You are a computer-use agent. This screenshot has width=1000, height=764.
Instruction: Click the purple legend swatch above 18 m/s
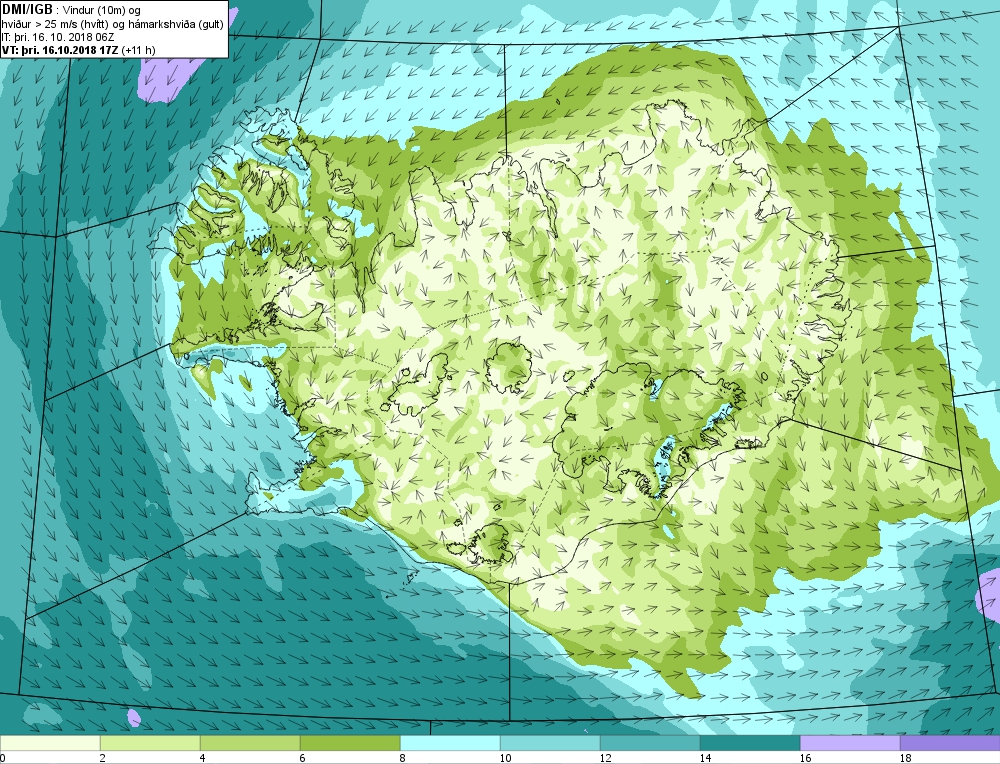[x=950, y=743]
